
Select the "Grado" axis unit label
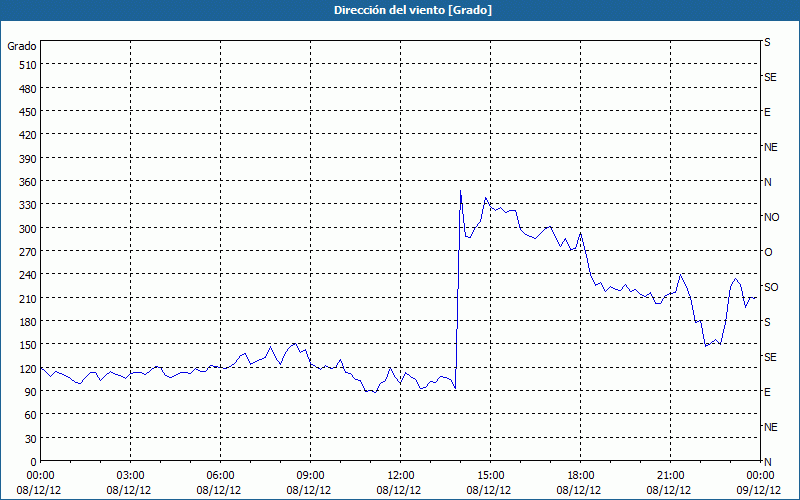(22, 46)
